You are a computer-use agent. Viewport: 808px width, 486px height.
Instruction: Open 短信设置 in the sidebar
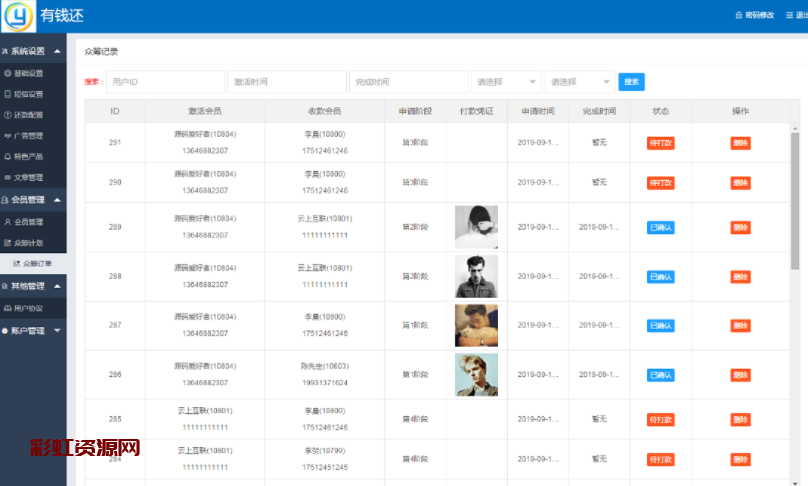point(24,94)
